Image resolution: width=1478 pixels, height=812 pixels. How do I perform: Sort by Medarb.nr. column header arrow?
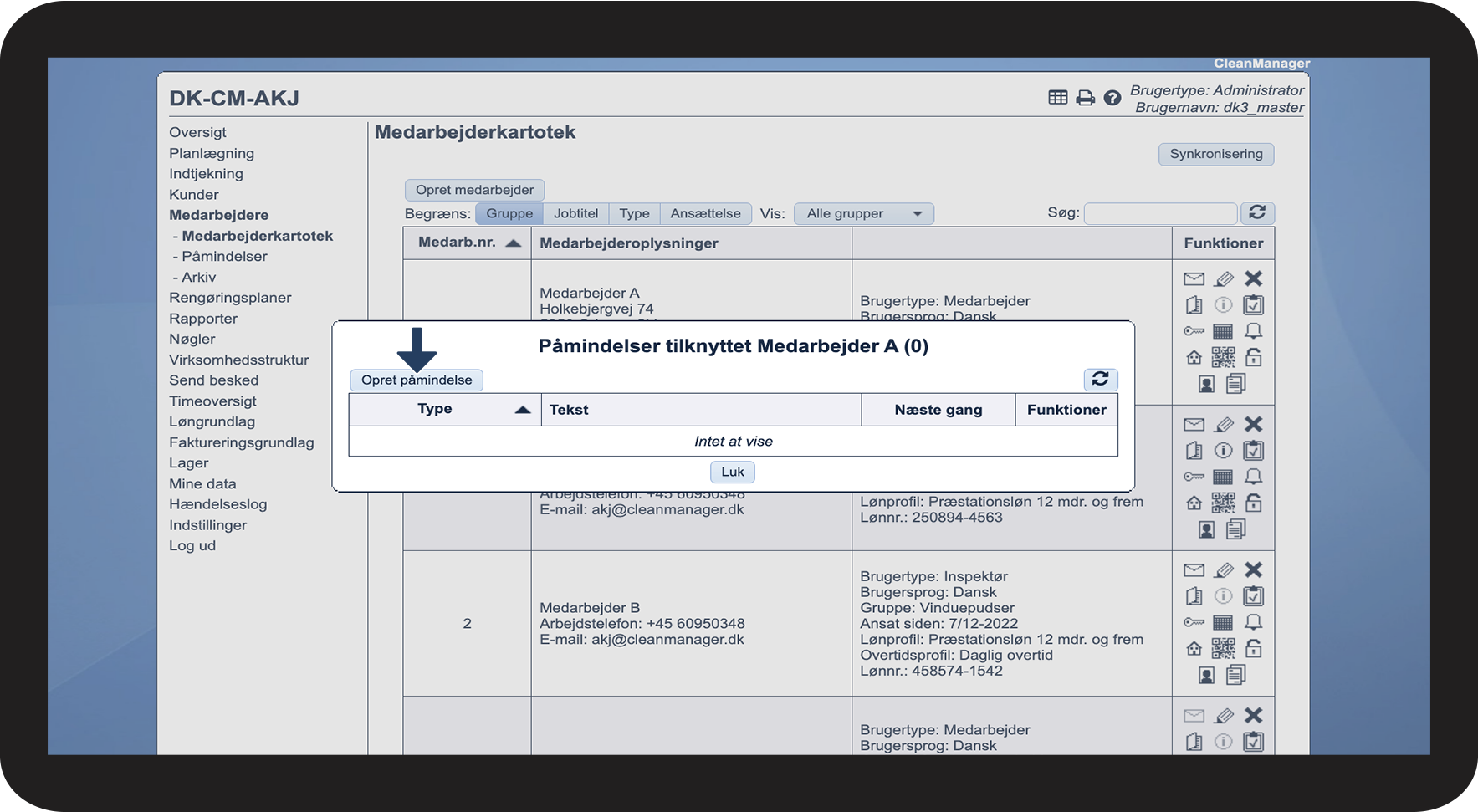click(514, 243)
